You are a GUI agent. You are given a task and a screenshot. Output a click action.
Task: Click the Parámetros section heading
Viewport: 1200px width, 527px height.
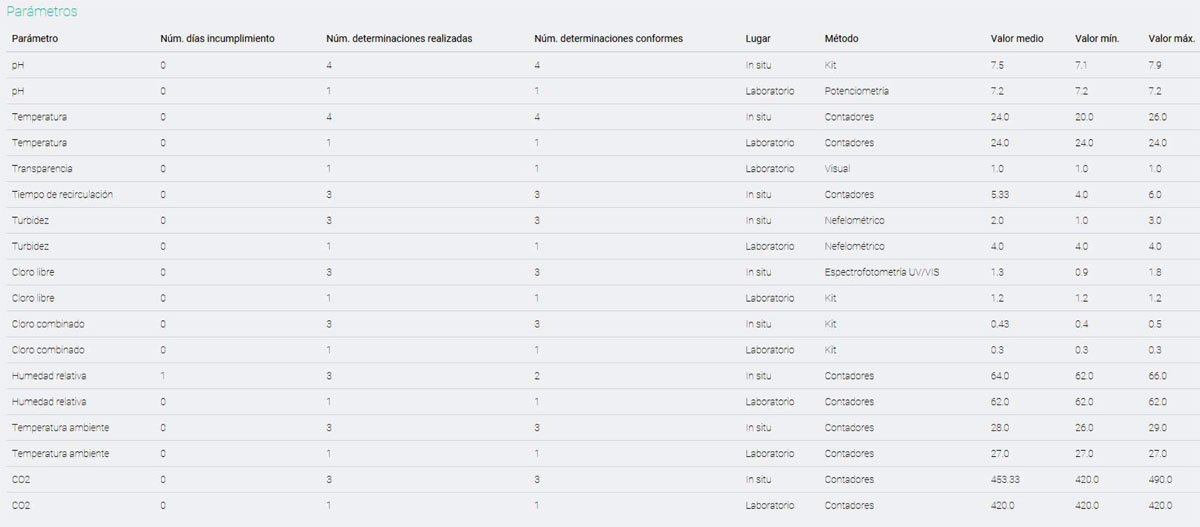42,11
